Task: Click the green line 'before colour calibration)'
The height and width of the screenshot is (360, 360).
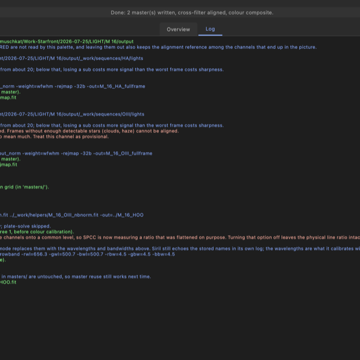Action: [x=37, y=232]
